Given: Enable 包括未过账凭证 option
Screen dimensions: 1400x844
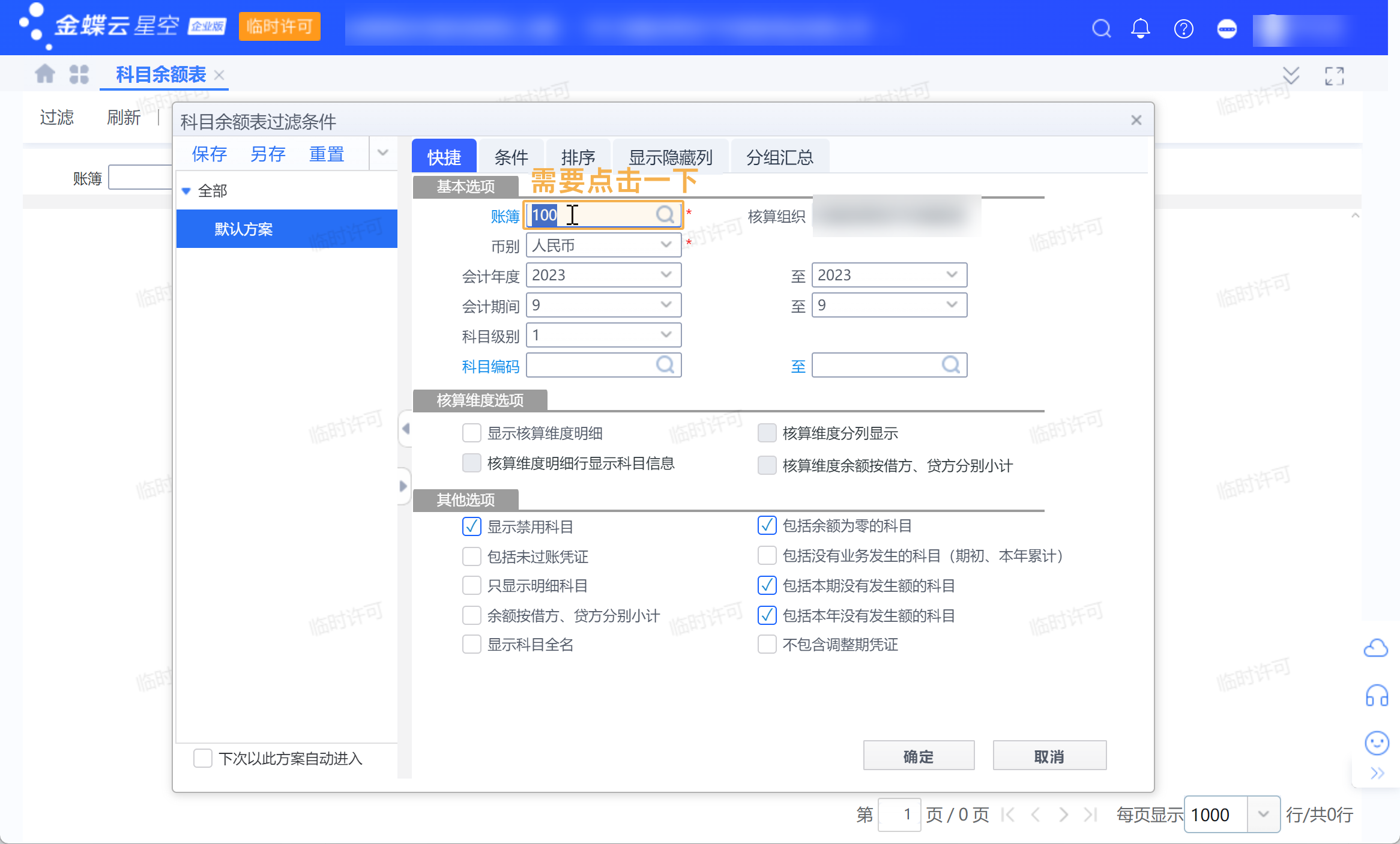Looking at the screenshot, I should click(x=472, y=556).
